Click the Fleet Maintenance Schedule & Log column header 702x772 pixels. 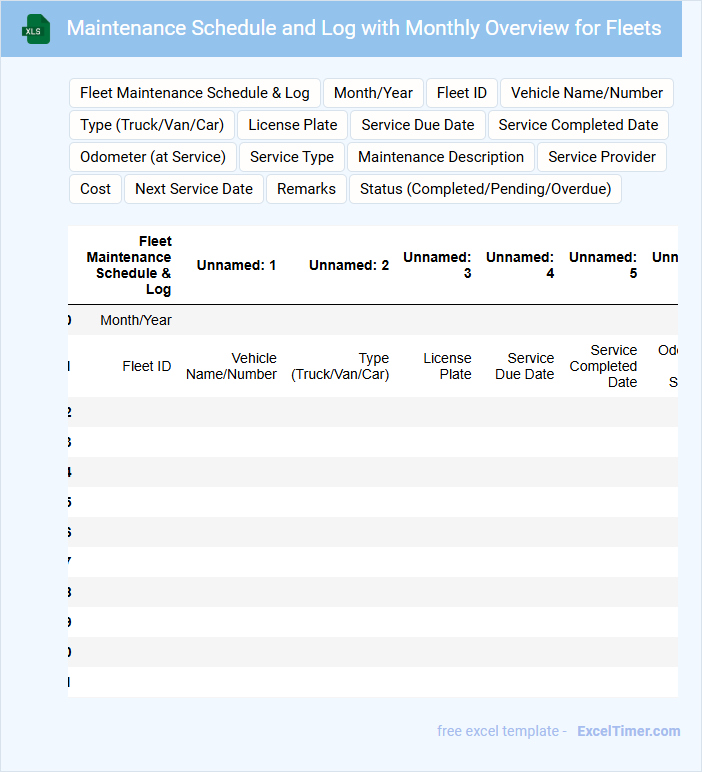[128, 265]
